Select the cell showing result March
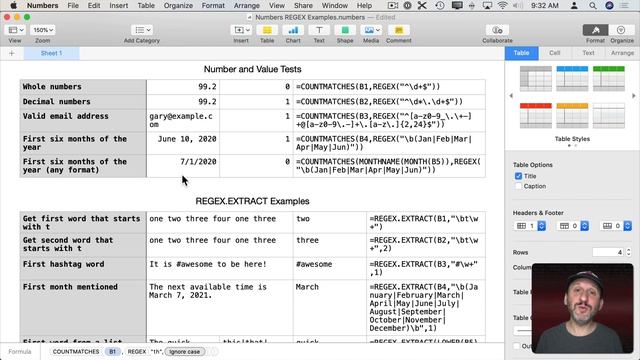The image size is (640, 360). click(329, 307)
